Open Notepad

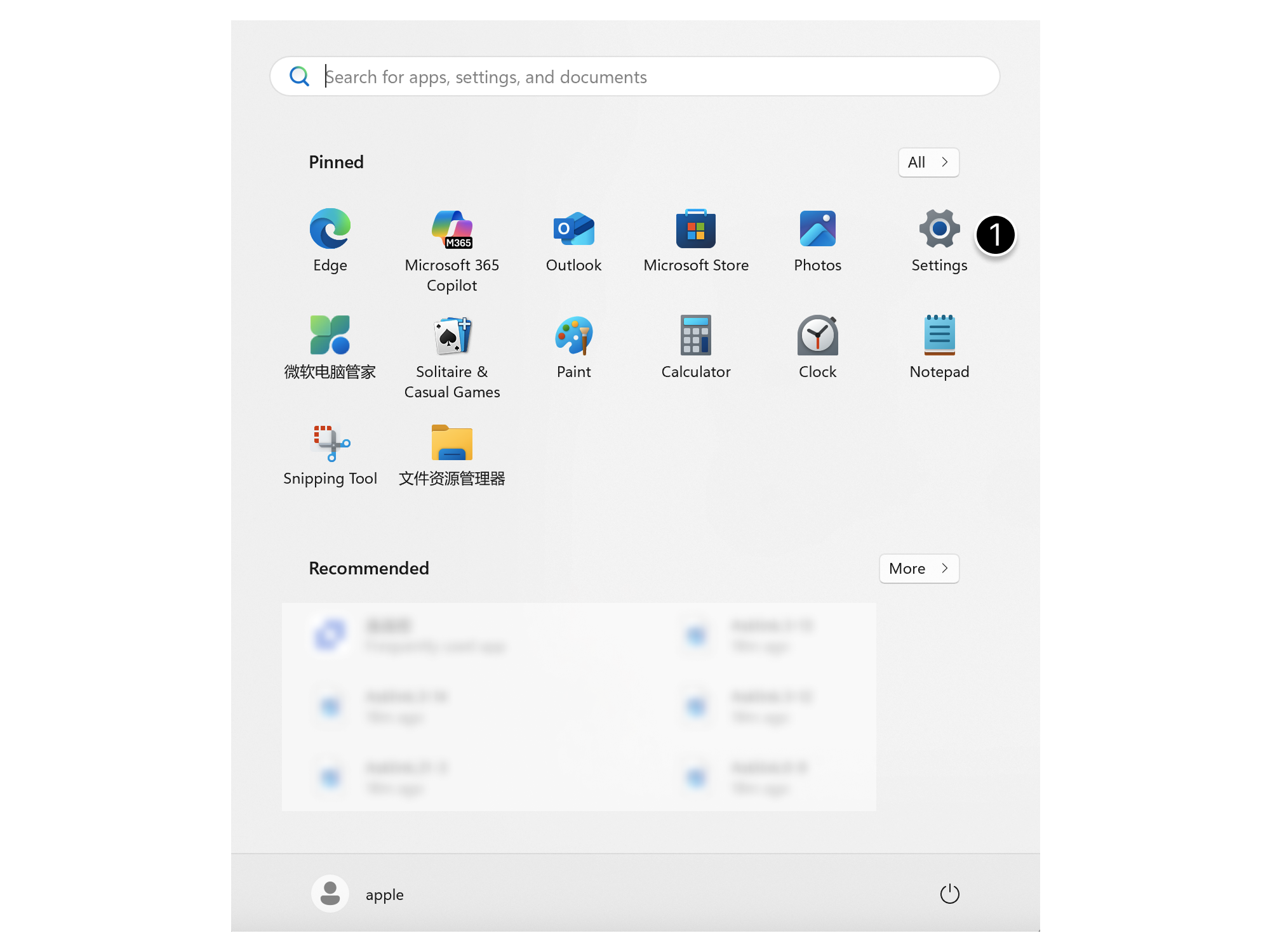[x=939, y=346]
